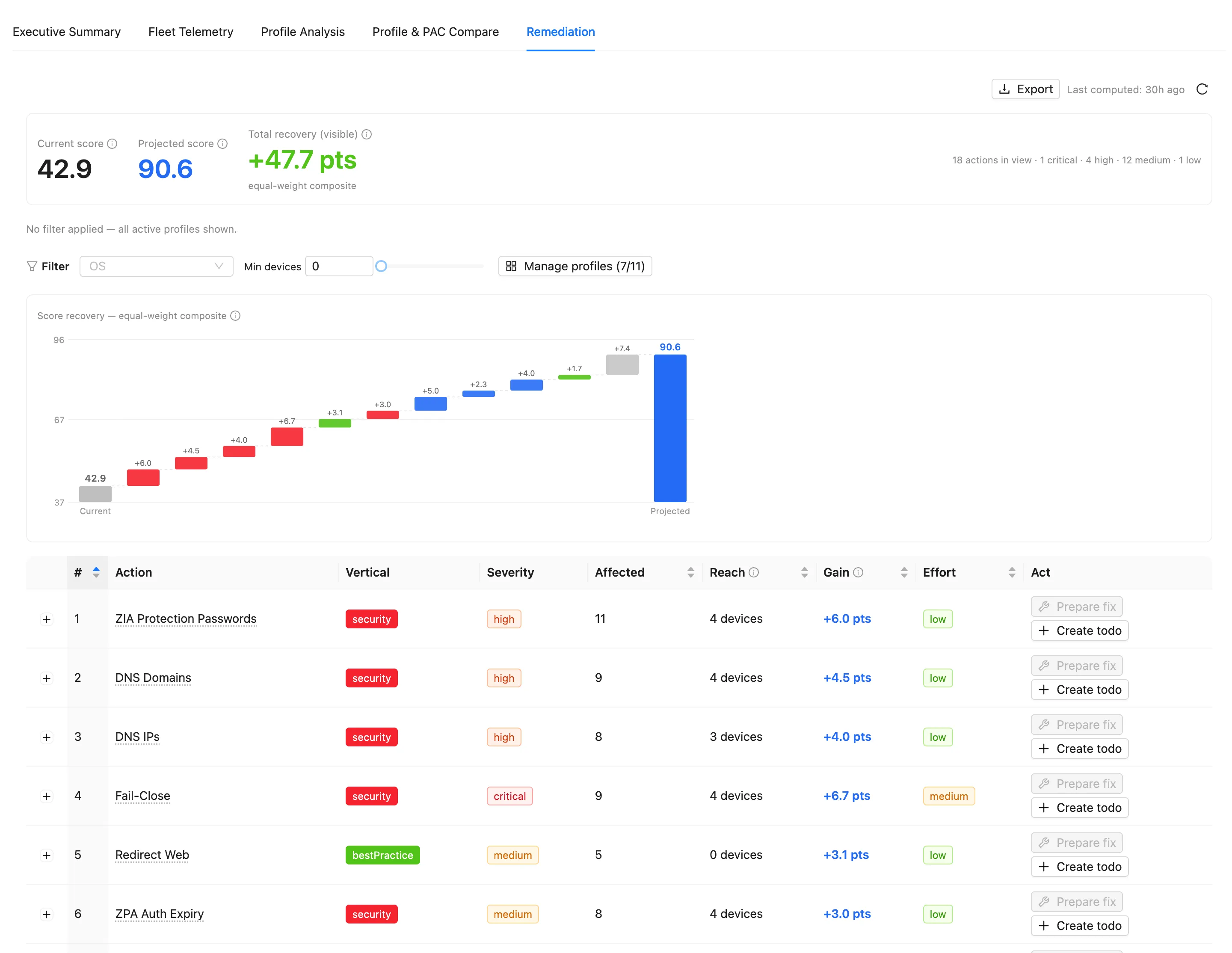Click the 18 actions in view summary text
The image size is (1232, 953).
coord(1076,160)
